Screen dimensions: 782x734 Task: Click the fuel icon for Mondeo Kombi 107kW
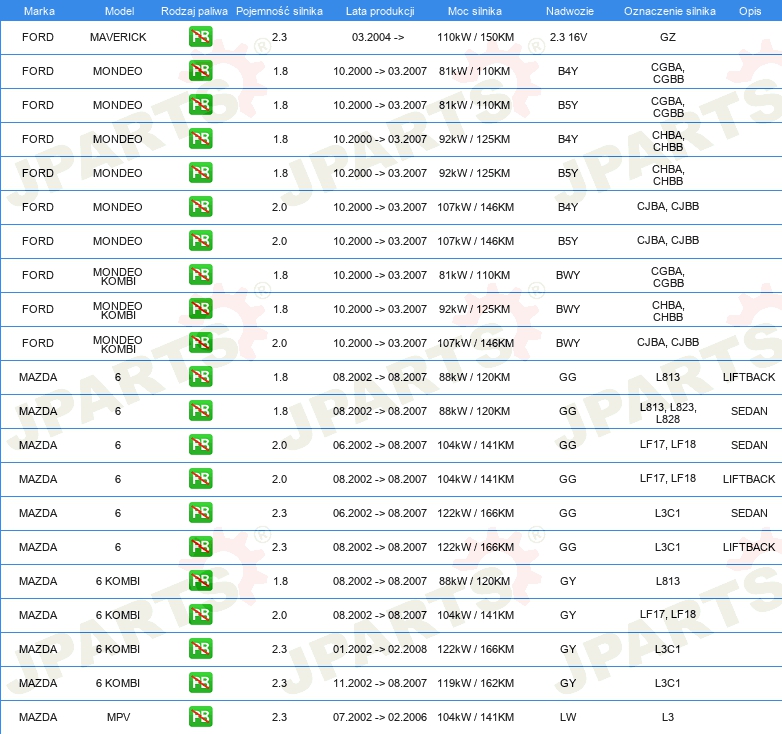200,343
